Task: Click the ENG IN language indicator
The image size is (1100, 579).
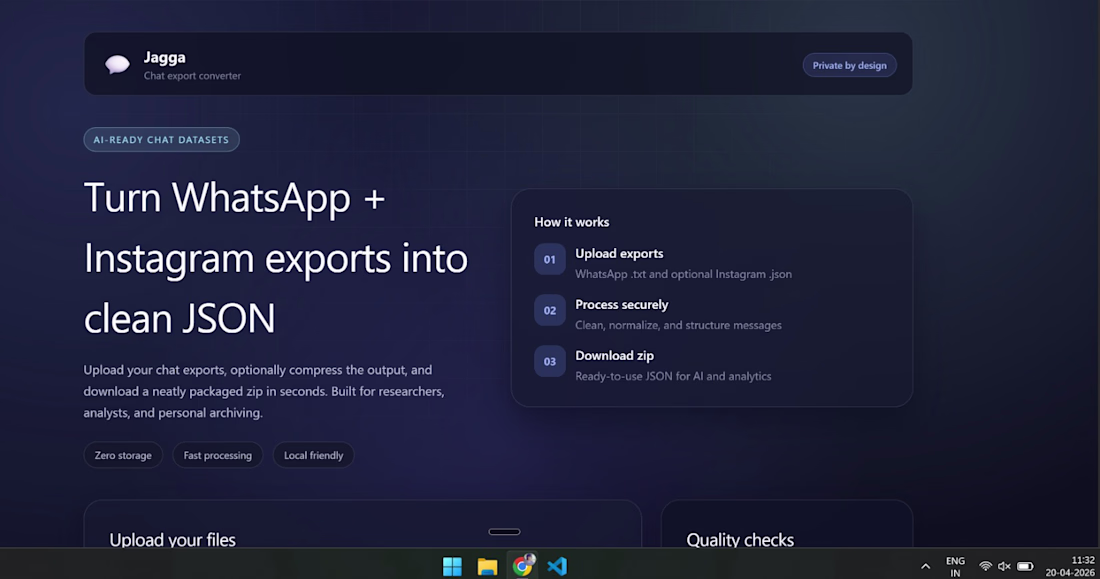Action: (x=955, y=566)
